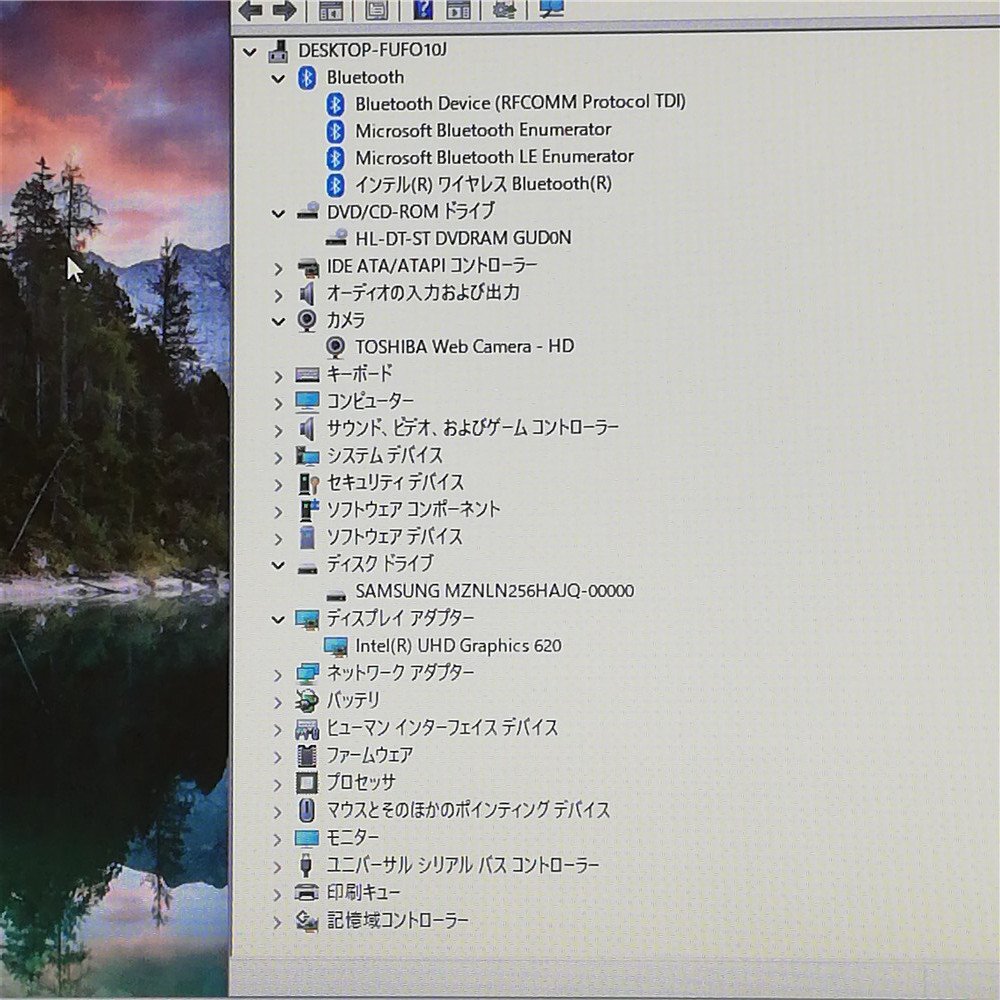Select SAMSUNG MZNLN256HAJQ-00000 disk
The width and height of the screenshot is (1000, 1000).
[494, 591]
